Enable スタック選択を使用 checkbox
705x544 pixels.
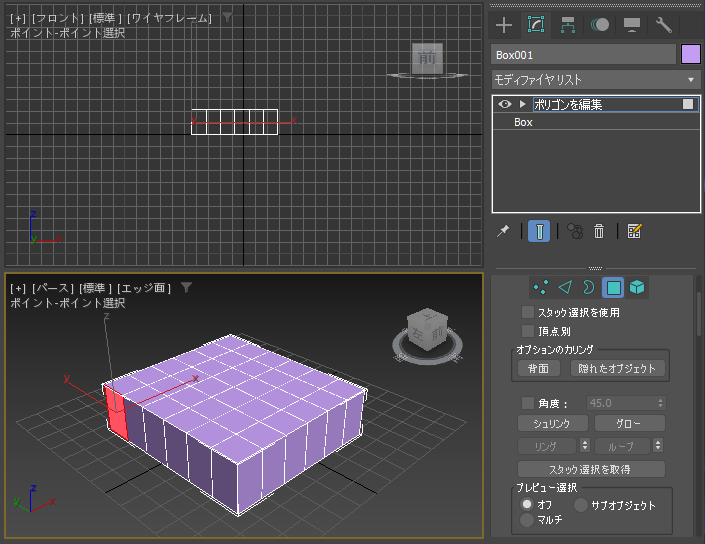coord(527,312)
